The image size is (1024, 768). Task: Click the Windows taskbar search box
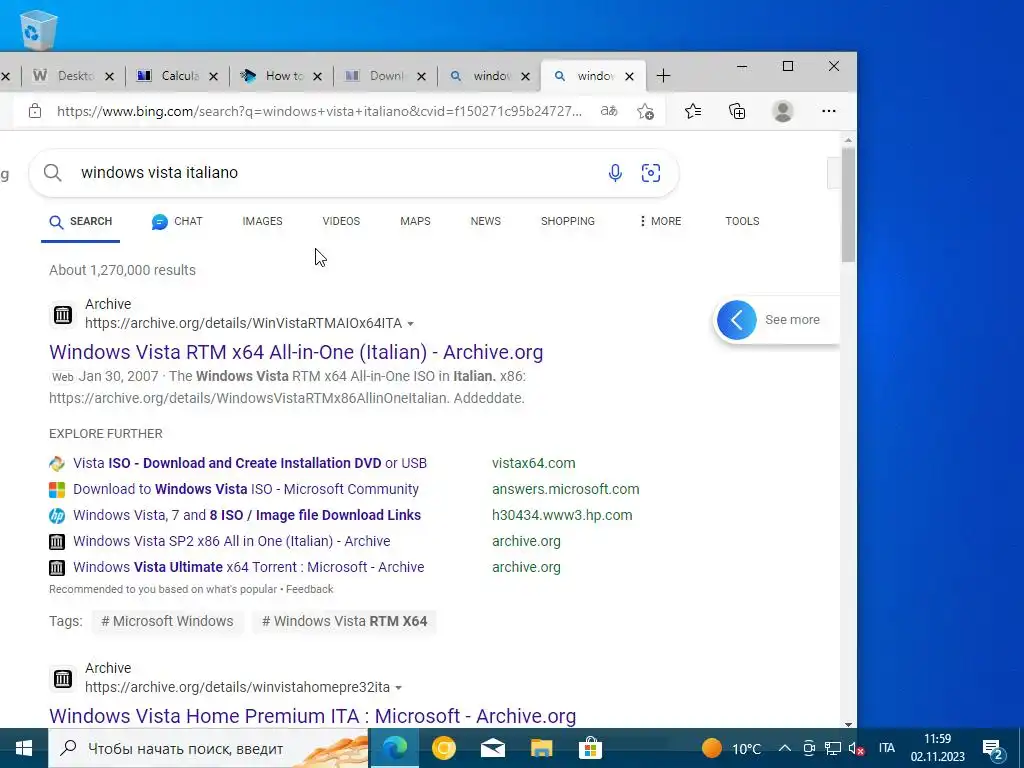click(x=209, y=748)
